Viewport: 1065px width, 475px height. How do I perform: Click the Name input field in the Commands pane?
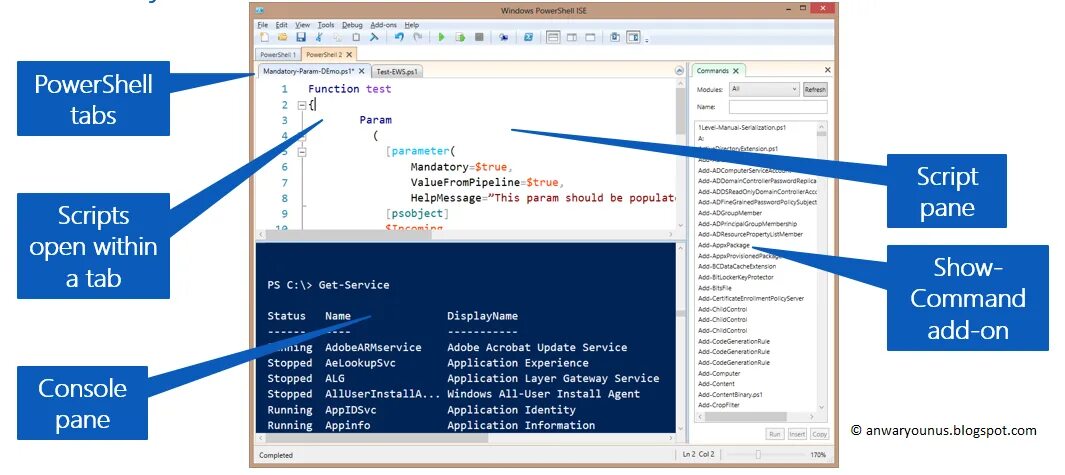(778, 107)
